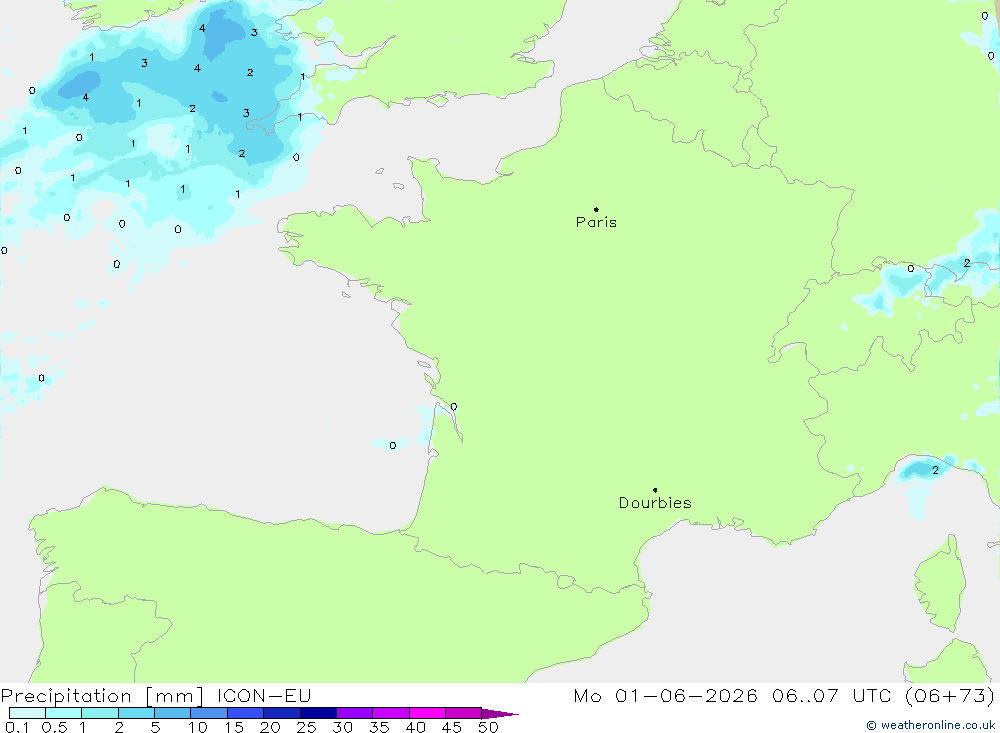Pick the 45–50 mm legend swatch

[464, 713]
